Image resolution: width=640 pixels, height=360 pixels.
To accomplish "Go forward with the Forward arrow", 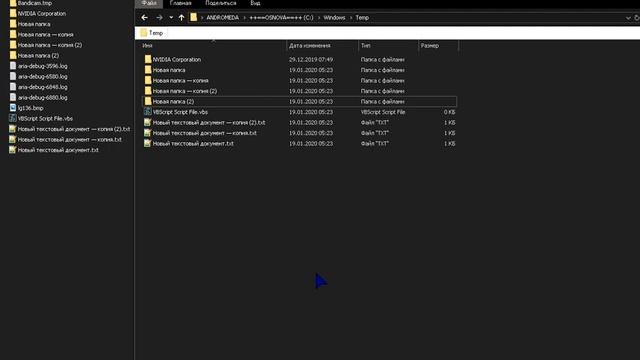I will pyautogui.click(x=159, y=18).
